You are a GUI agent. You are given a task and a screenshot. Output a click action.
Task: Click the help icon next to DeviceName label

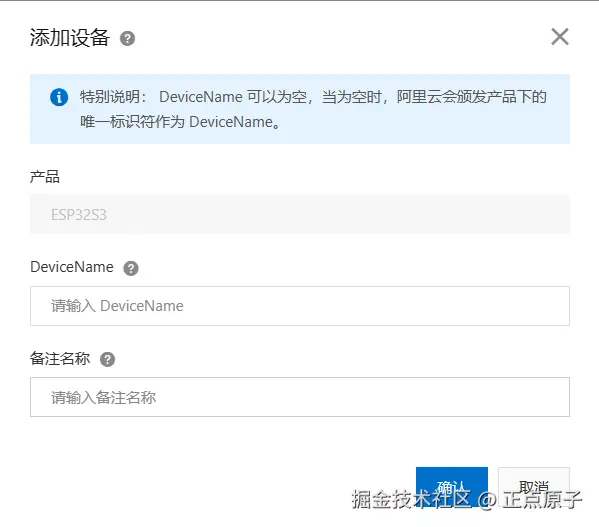(131, 268)
